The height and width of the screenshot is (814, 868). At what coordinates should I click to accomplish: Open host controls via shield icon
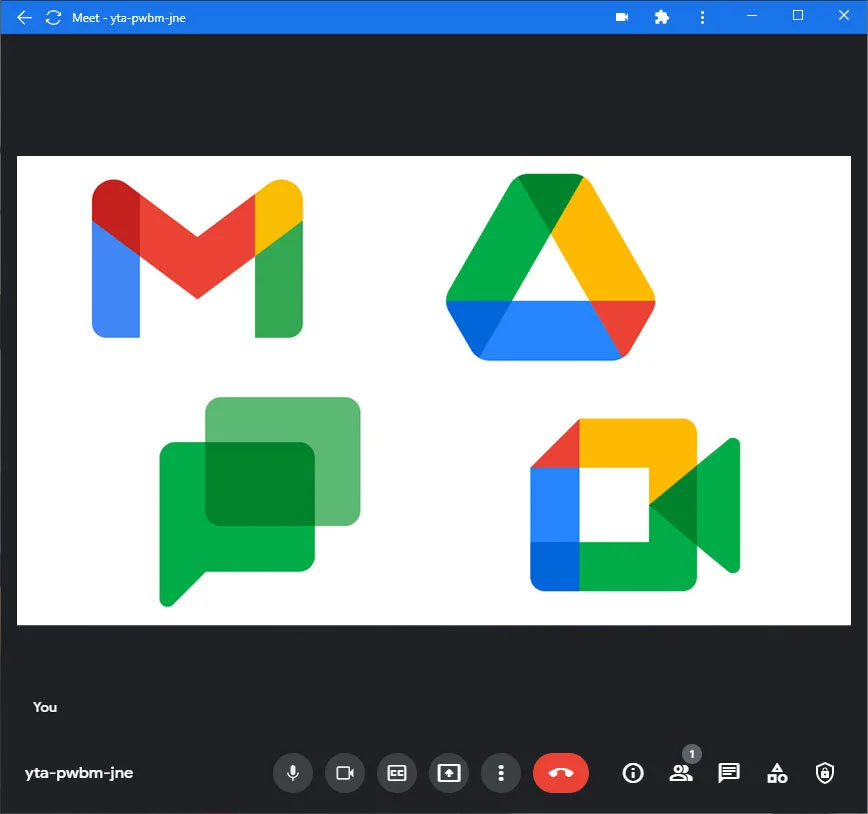click(824, 772)
